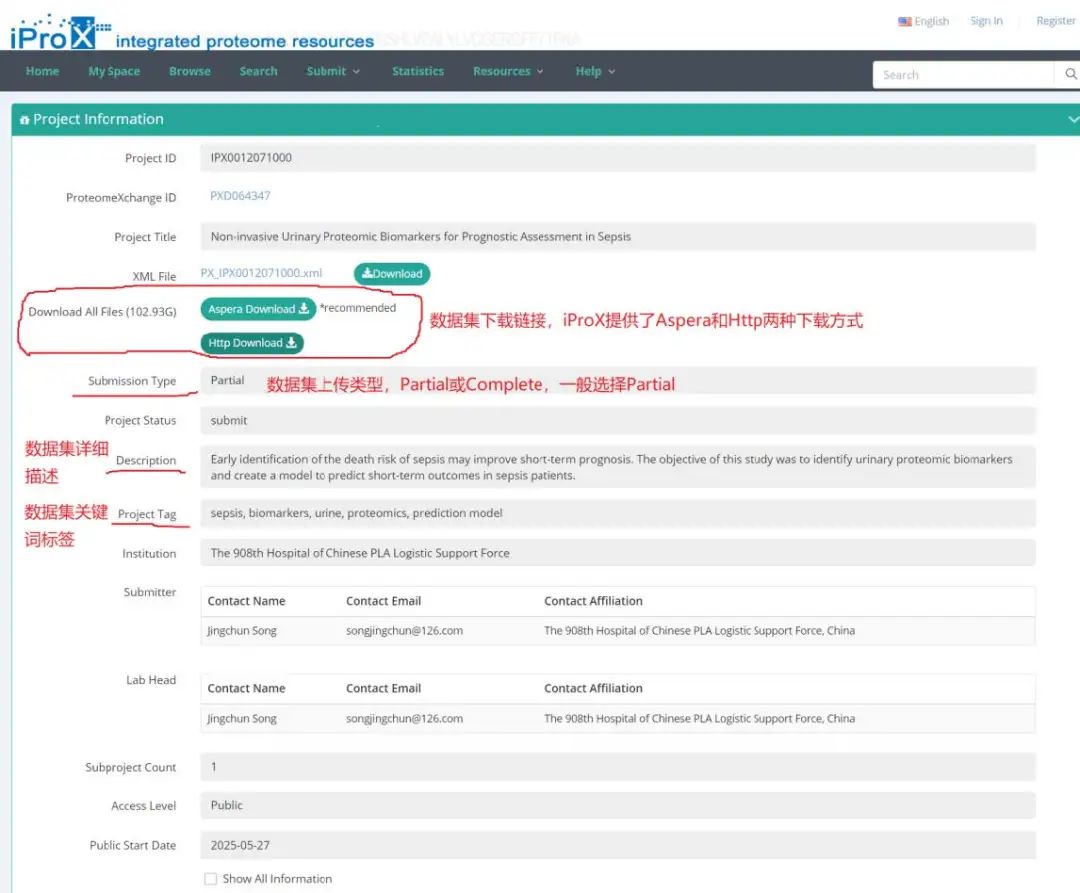Collapse the Project Information panel chevron
The height and width of the screenshot is (893, 1080).
pos(1073,119)
